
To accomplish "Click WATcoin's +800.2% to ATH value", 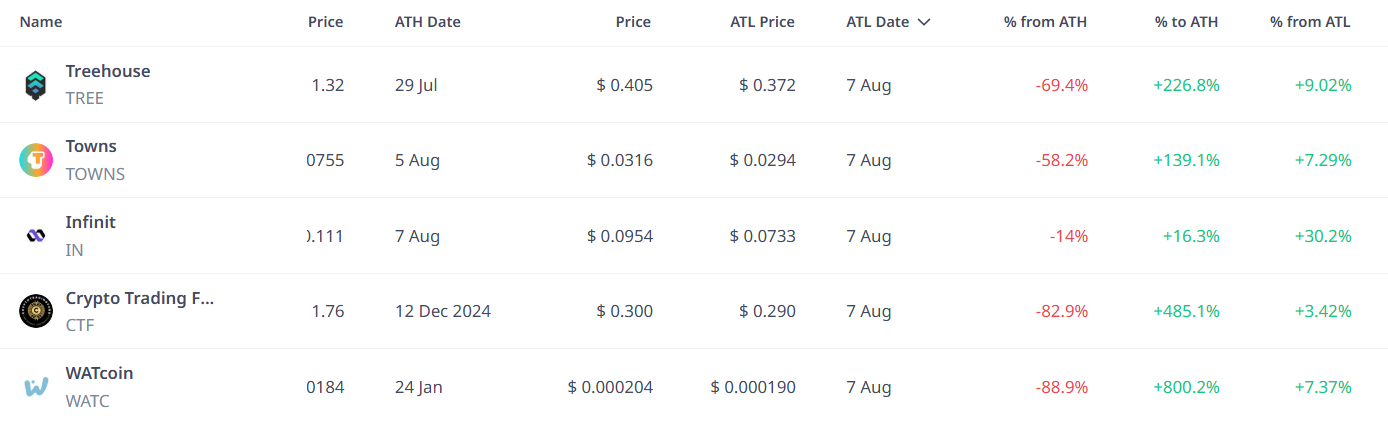I will coord(1186,387).
